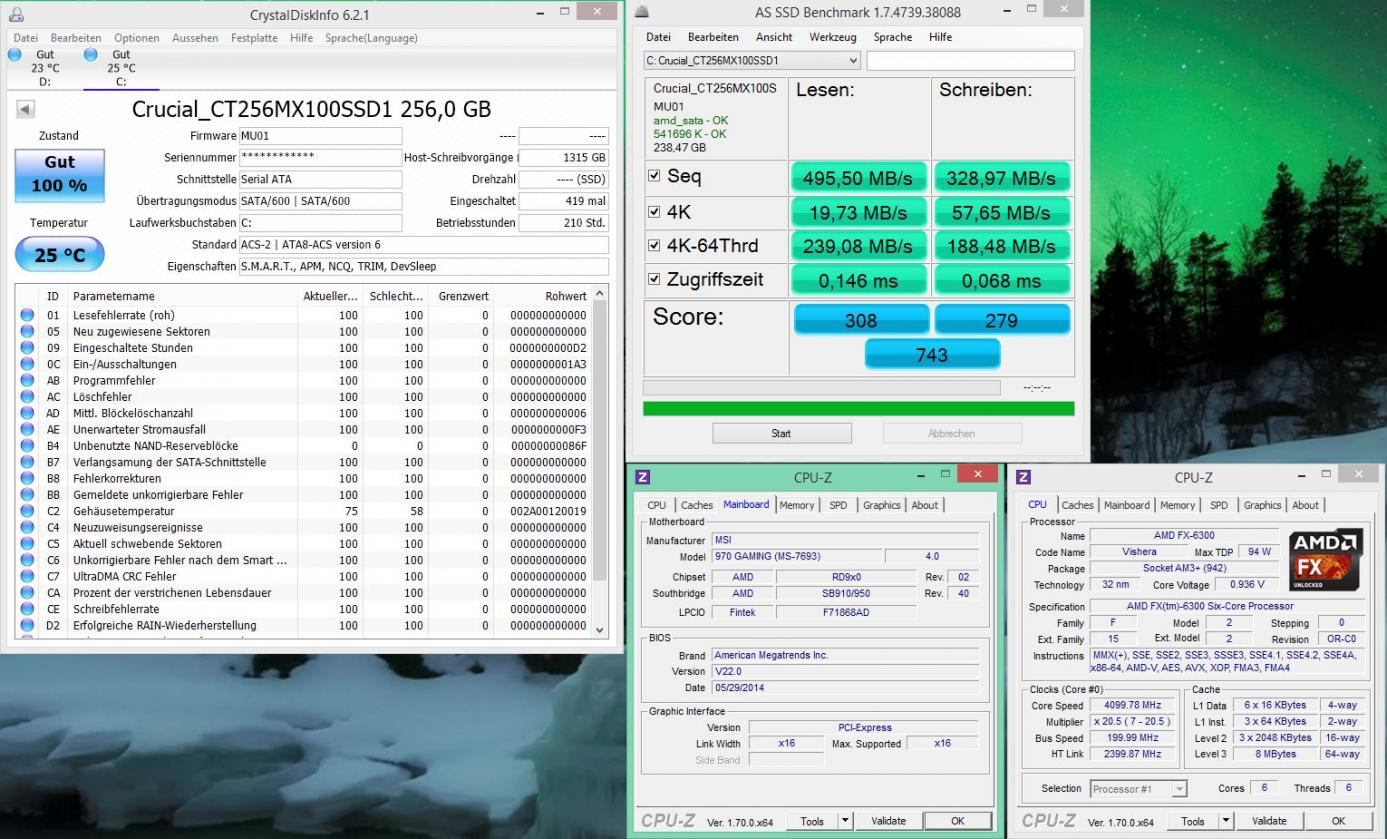Click the Start button in AS SSD Benchmark
The image size is (1387, 839).
coord(781,433)
